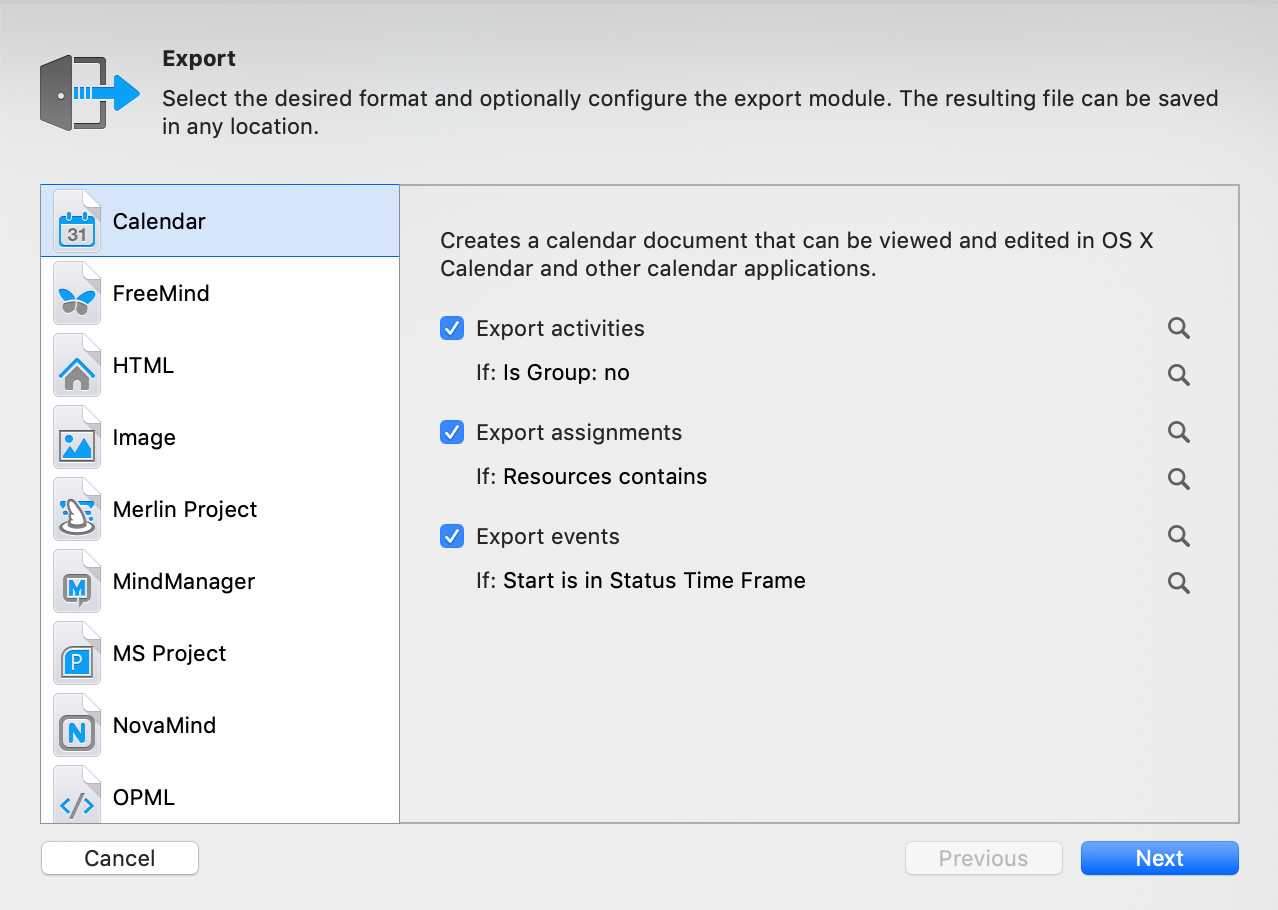Choose the MS Project export format
The image size is (1278, 910).
[220, 653]
